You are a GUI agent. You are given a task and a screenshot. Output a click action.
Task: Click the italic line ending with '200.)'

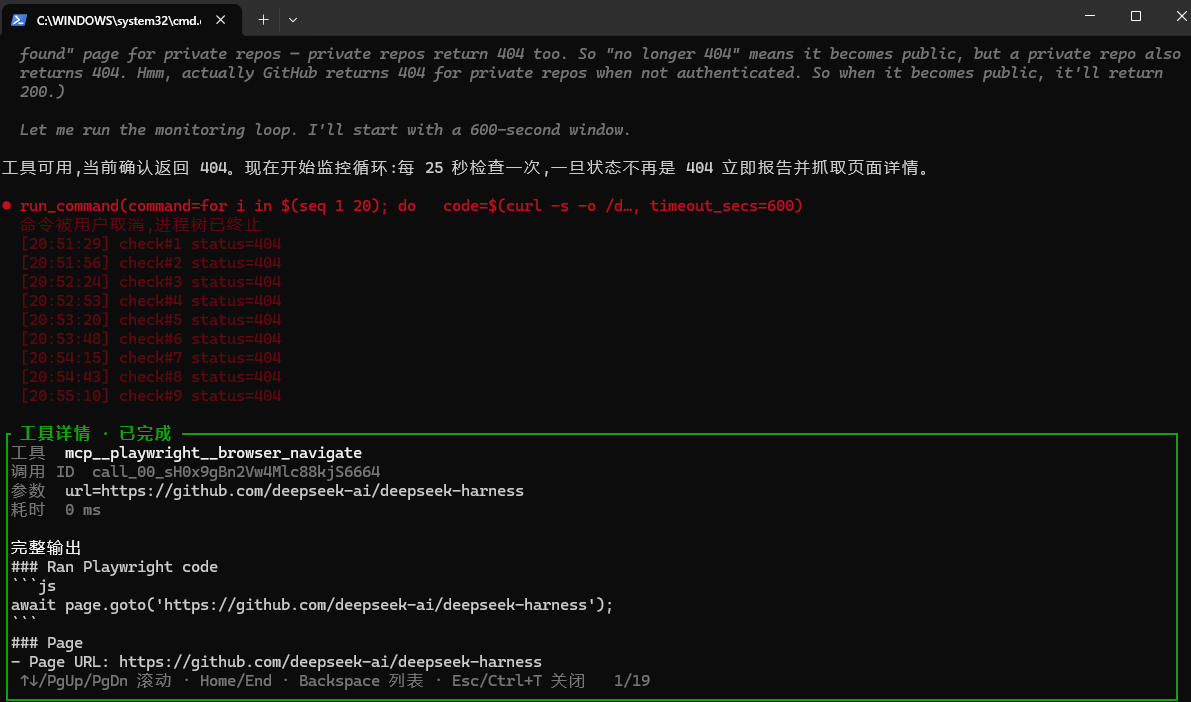pyautogui.click(x=43, y=92)
